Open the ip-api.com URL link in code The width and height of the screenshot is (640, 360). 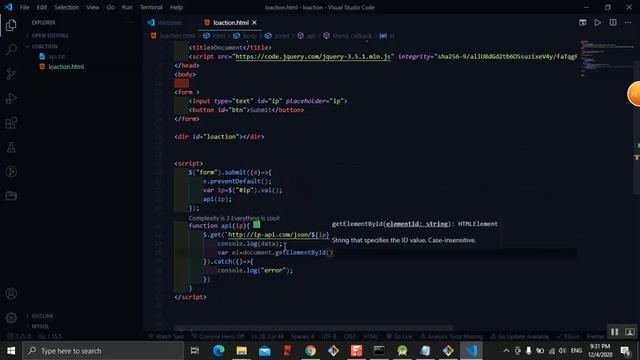(x=278, y=235)
